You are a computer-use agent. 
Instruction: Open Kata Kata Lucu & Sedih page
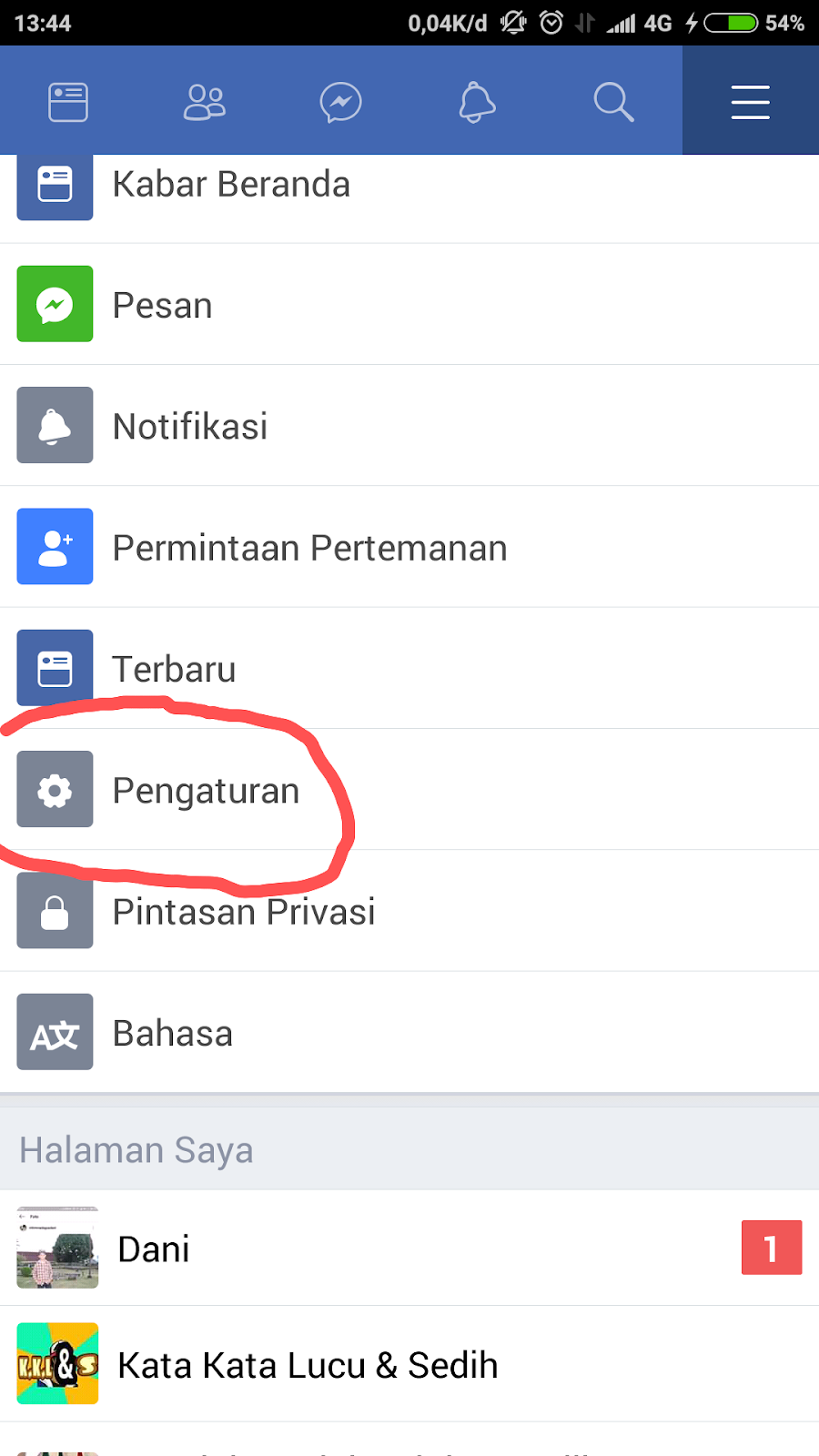tap(409, 1364)
